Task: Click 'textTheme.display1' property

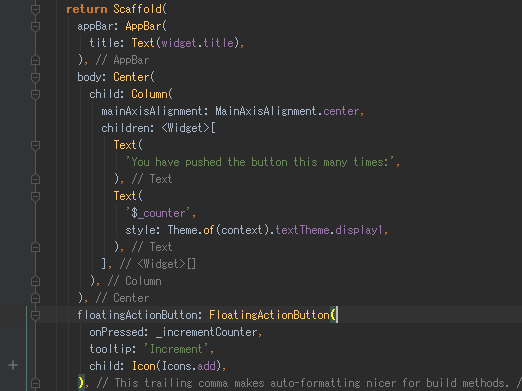Action: coord(329,230)
